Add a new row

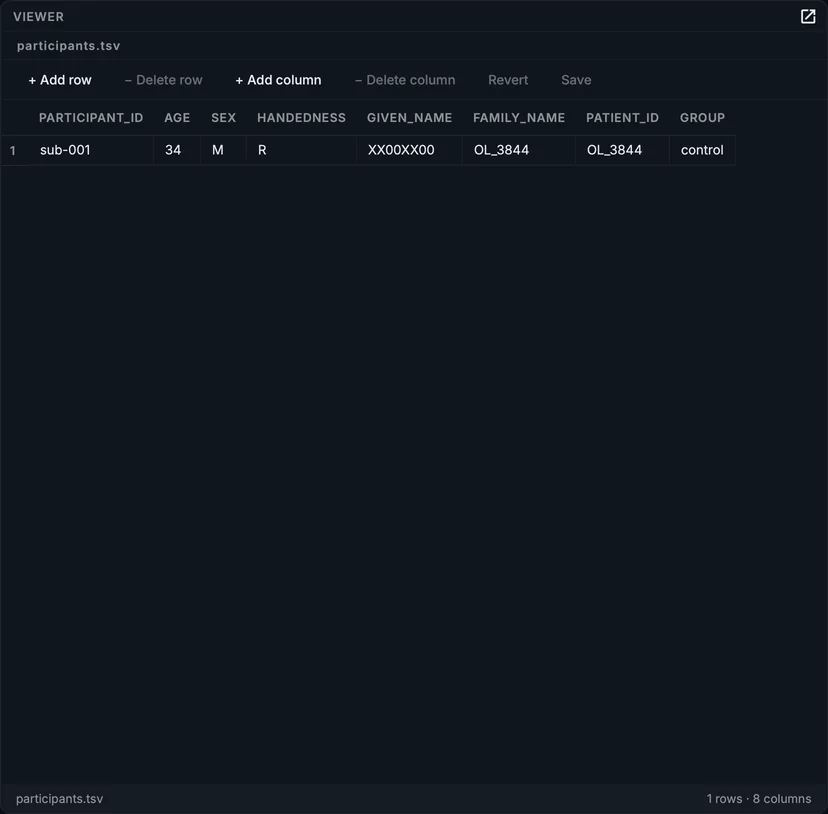[x=60, y=80]
